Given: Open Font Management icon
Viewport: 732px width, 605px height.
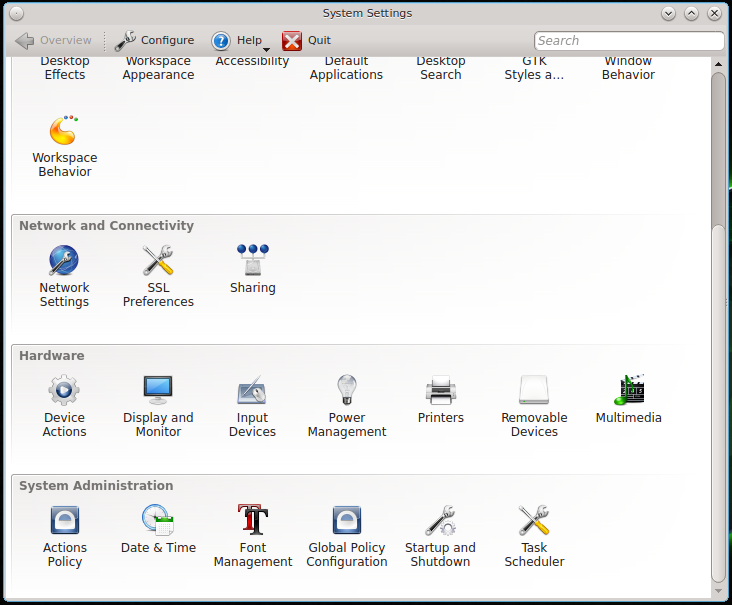Looking at the screenshot, I should click(x=253, y=520).
